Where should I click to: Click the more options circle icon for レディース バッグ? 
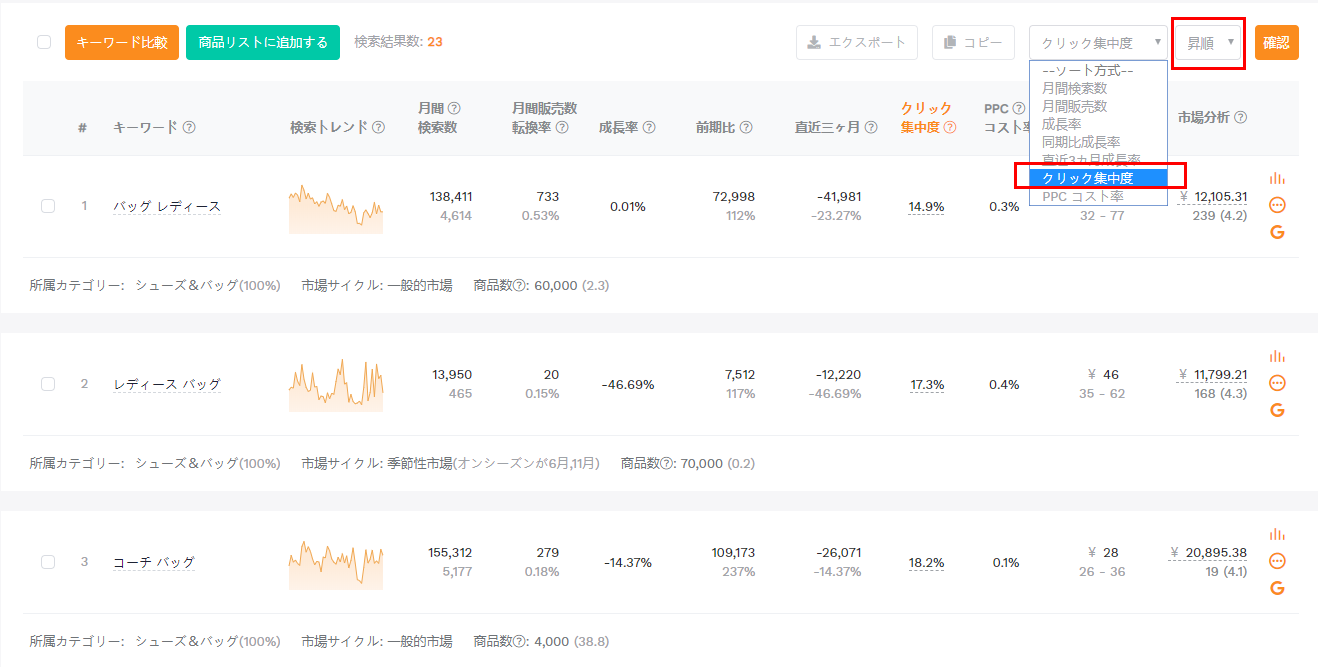click(x=1277, y=383)
